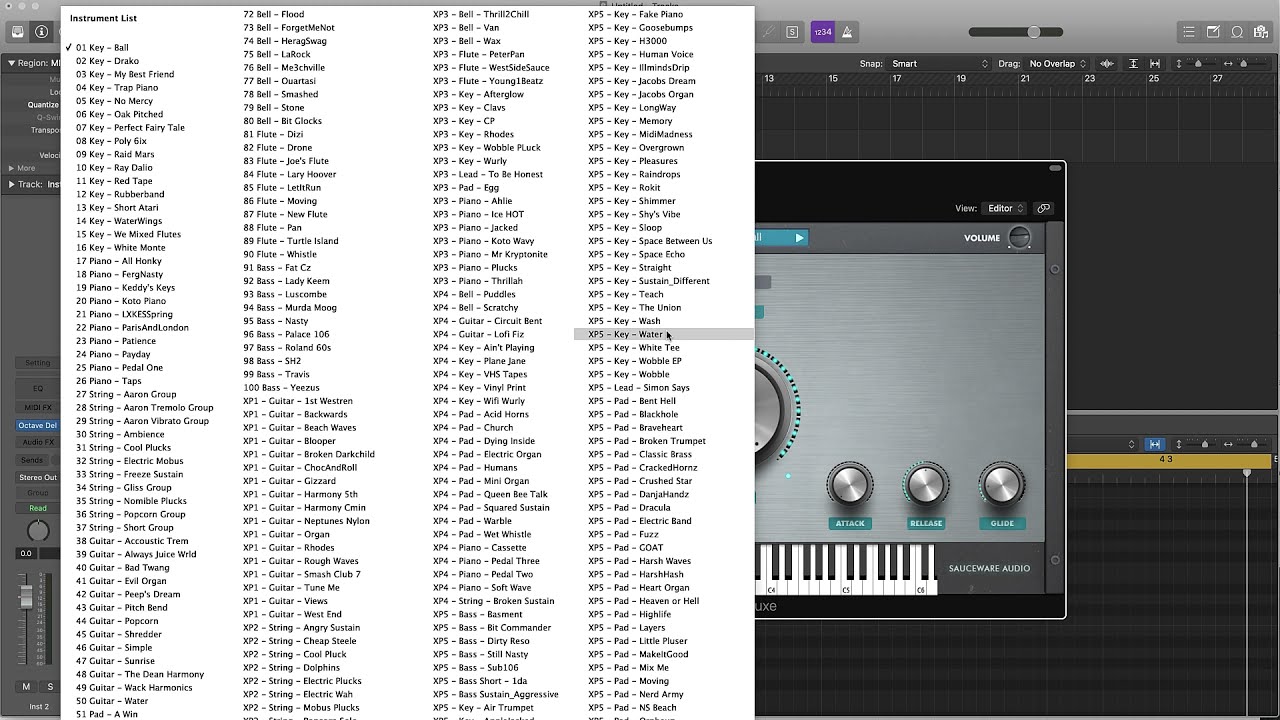
Task: Toggle the Mute M button on channel strip
Action: [x=26, y=686]
